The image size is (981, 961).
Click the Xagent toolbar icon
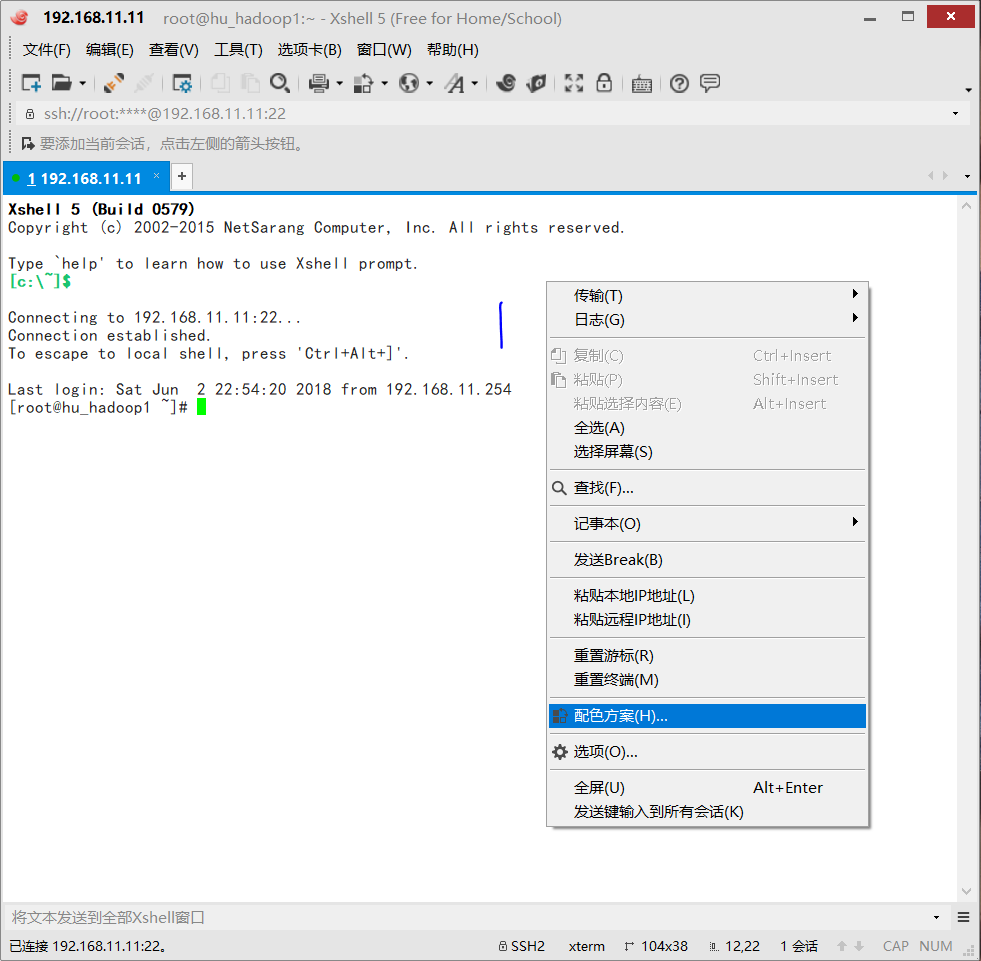(x=536, y=83)
